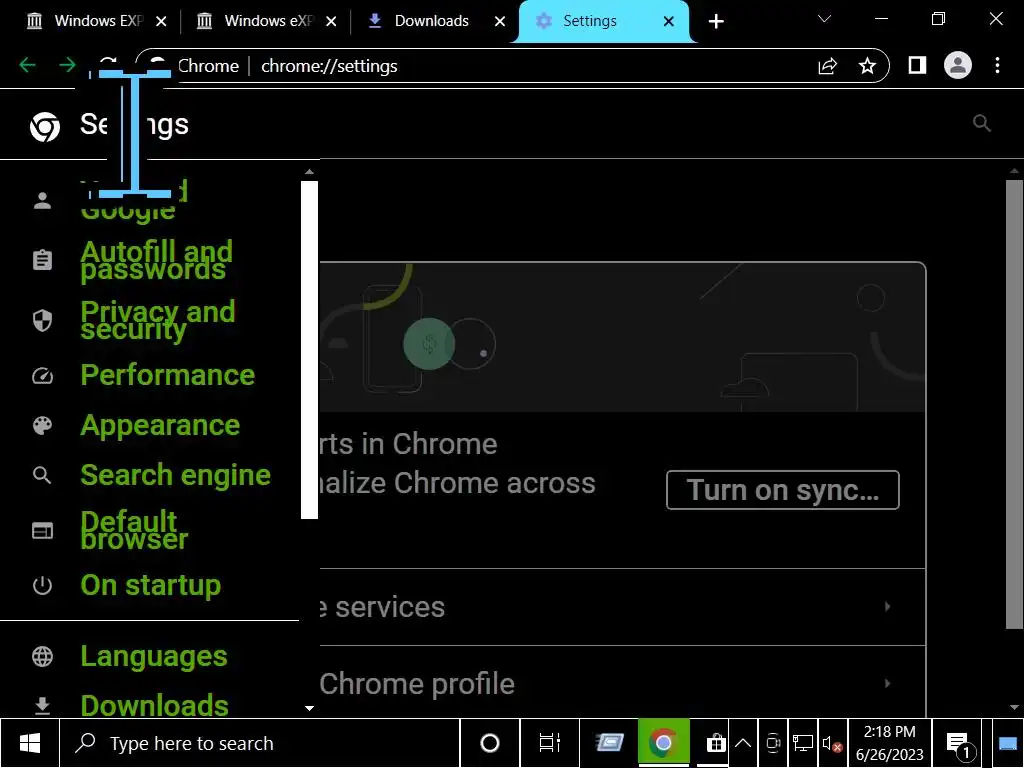
Task: Open Task View on the taskbar
Action: 550,743
